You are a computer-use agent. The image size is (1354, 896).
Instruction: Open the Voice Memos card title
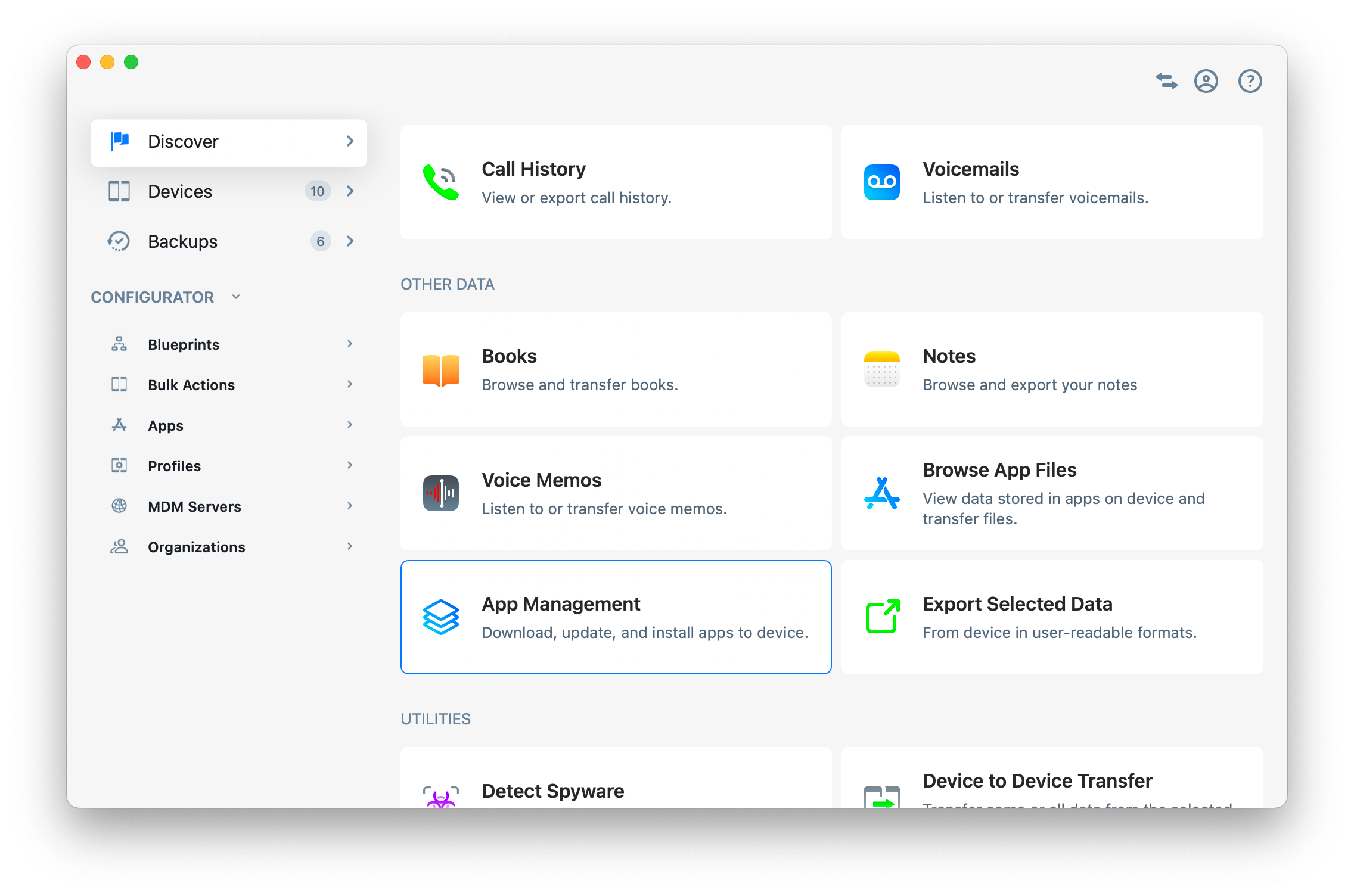pyautogui.click(x=541, y=480)
